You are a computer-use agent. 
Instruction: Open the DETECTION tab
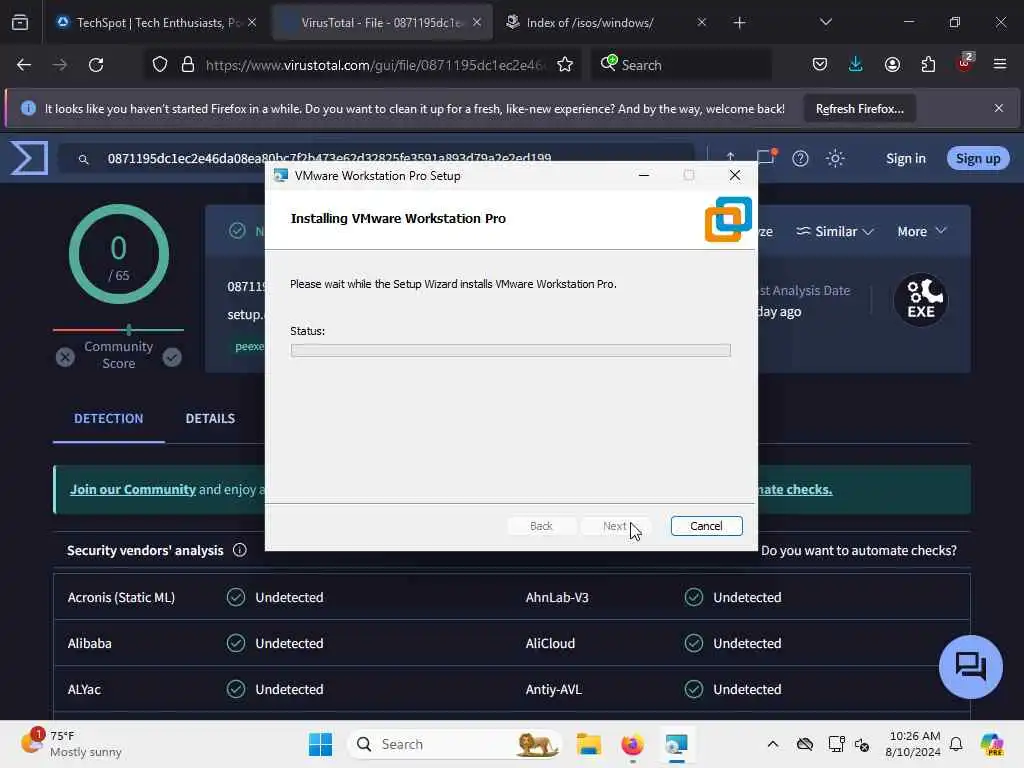(x=108, y=419)
